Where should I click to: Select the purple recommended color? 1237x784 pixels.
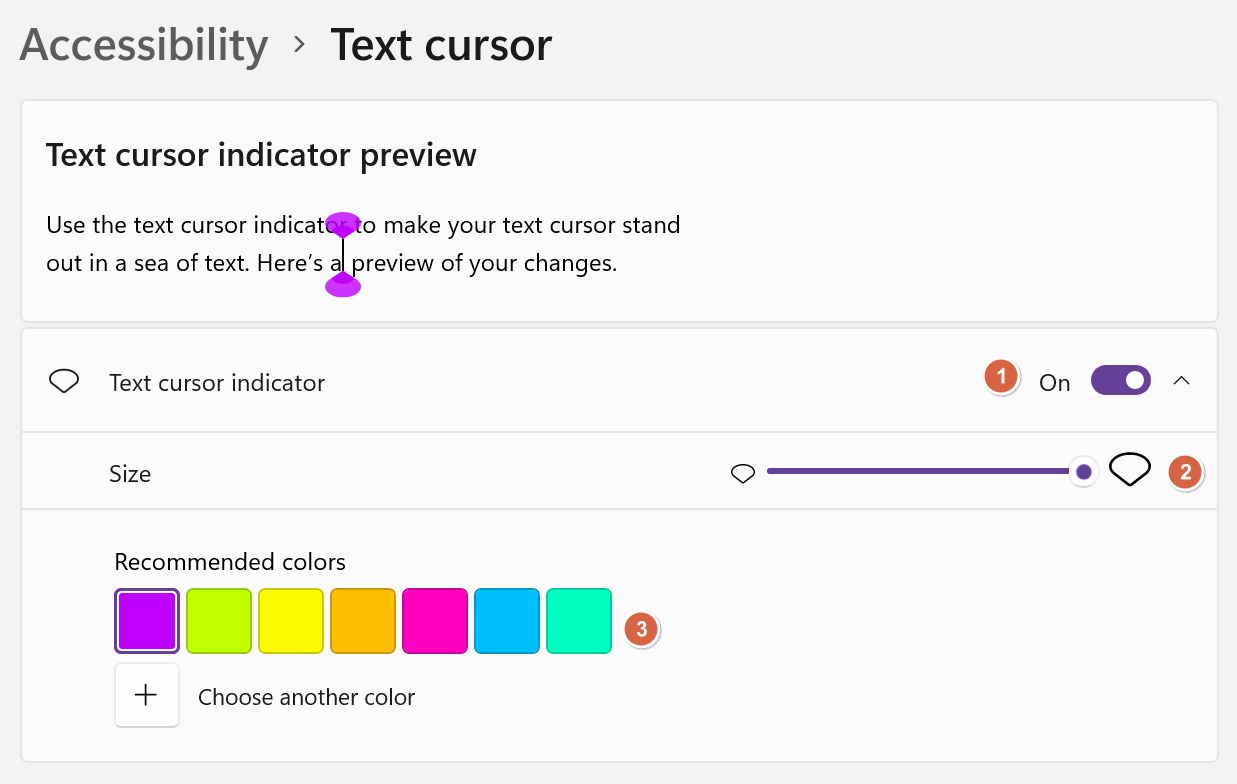(x=146, y=620)
